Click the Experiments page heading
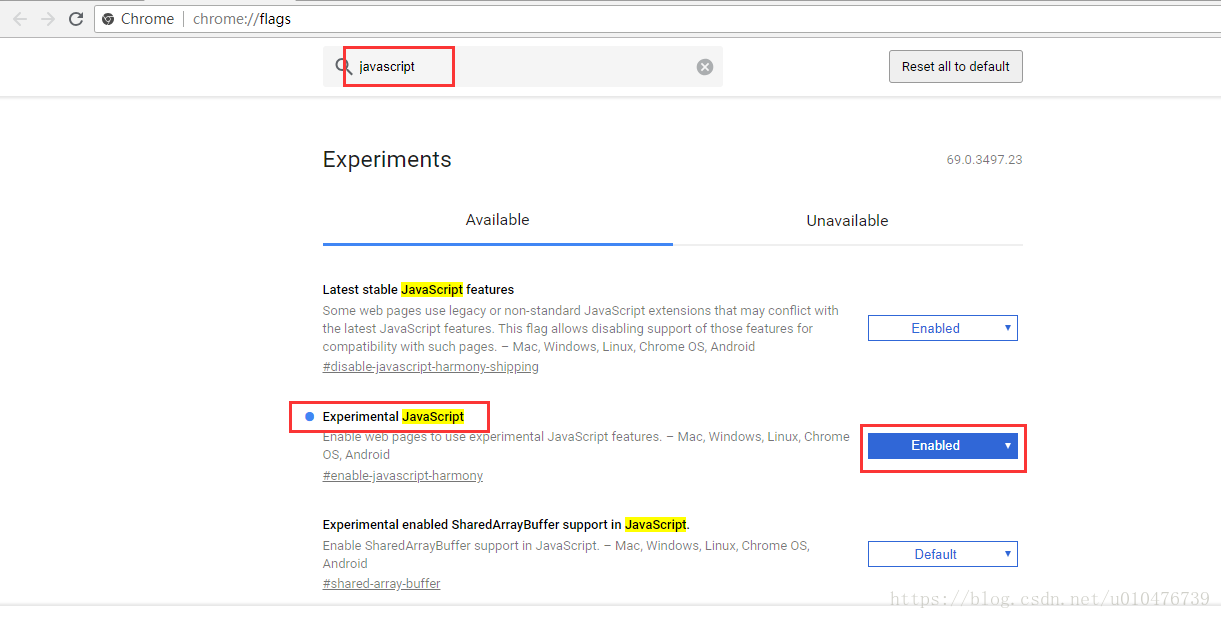The width and height of the screenshot is (1221, 619). coord(387,160)
